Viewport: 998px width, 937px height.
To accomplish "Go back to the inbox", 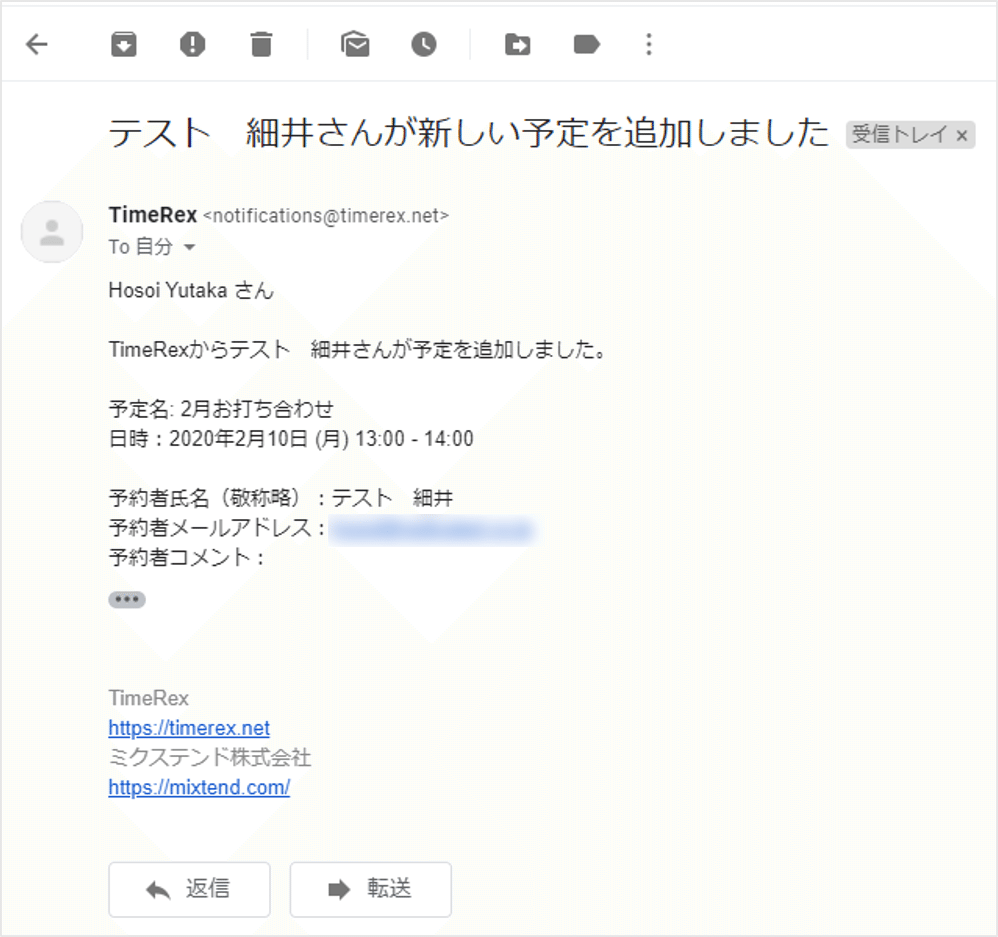I will 37,44.
